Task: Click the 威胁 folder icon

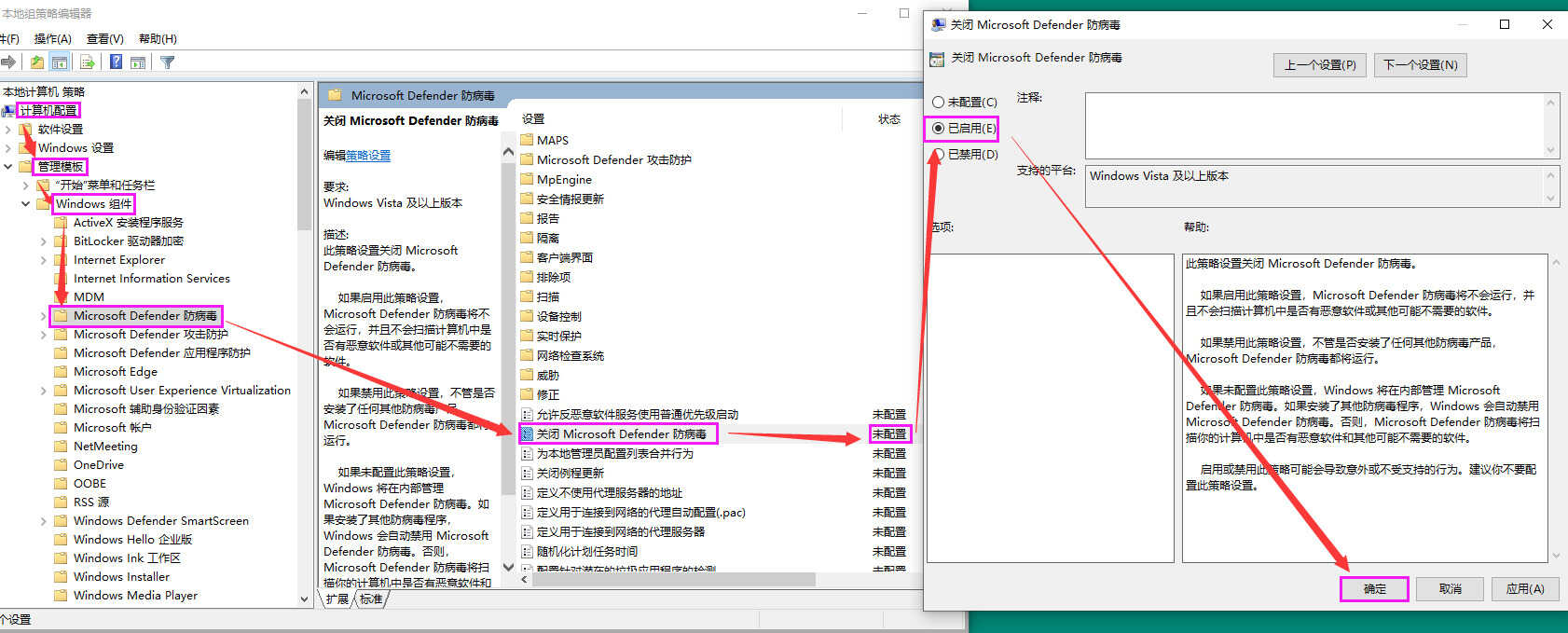Action: tap(528, 375)
